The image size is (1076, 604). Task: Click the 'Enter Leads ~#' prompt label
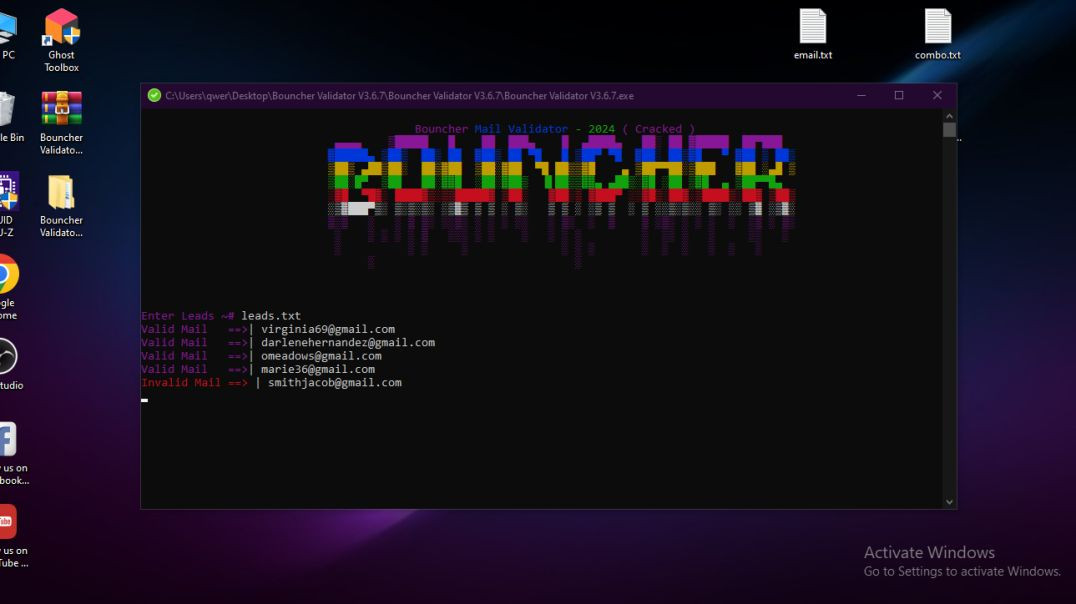point(187,316)
